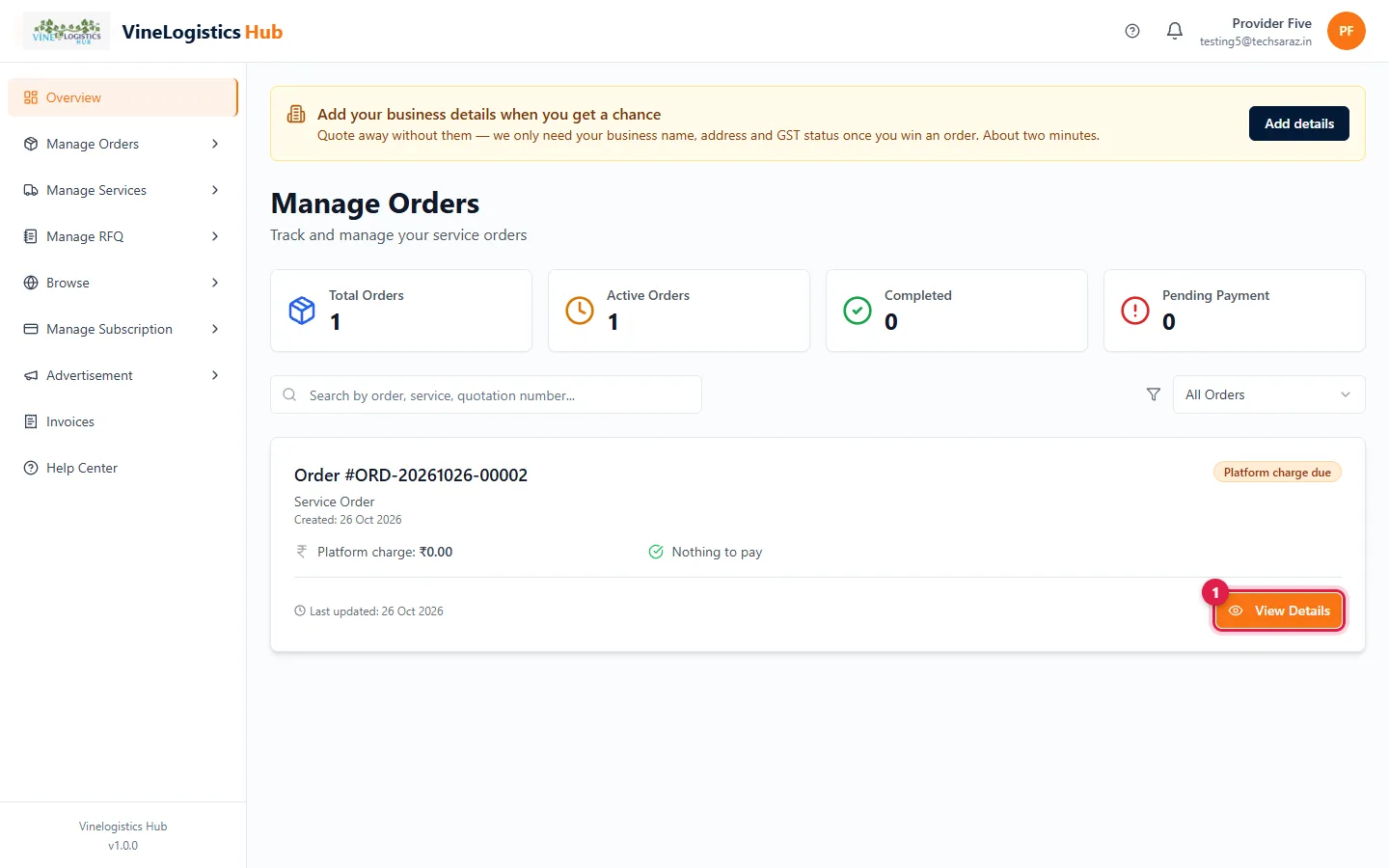Open the notifications bell
The image size is (1389, 868).
pyautogui.click(x=1175, y=31)
